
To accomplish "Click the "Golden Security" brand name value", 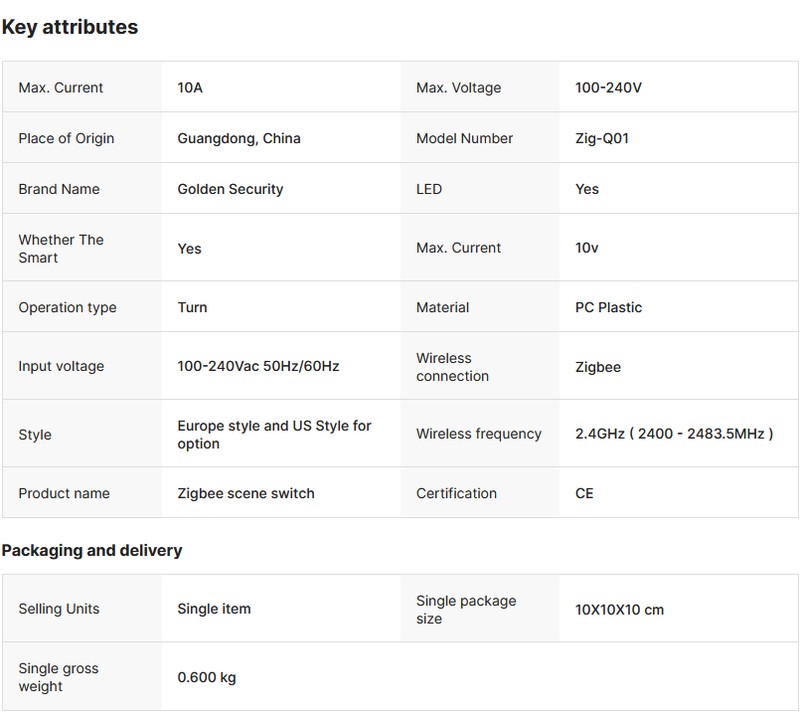I will click(230, 189).
